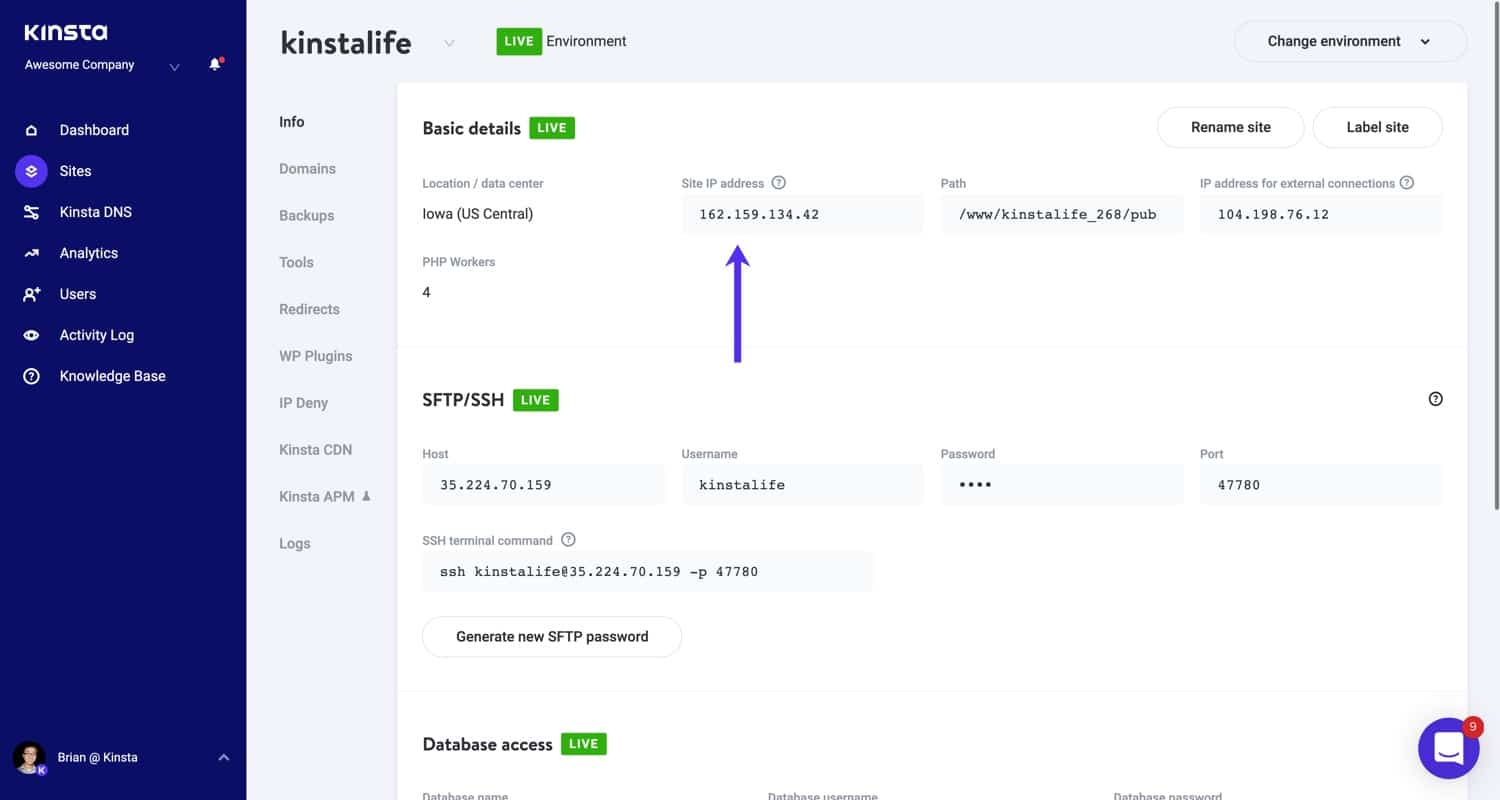Click Iowa (US Central) location text
Viewport: 1500px width, 800px height.
[x=477, y=214]
